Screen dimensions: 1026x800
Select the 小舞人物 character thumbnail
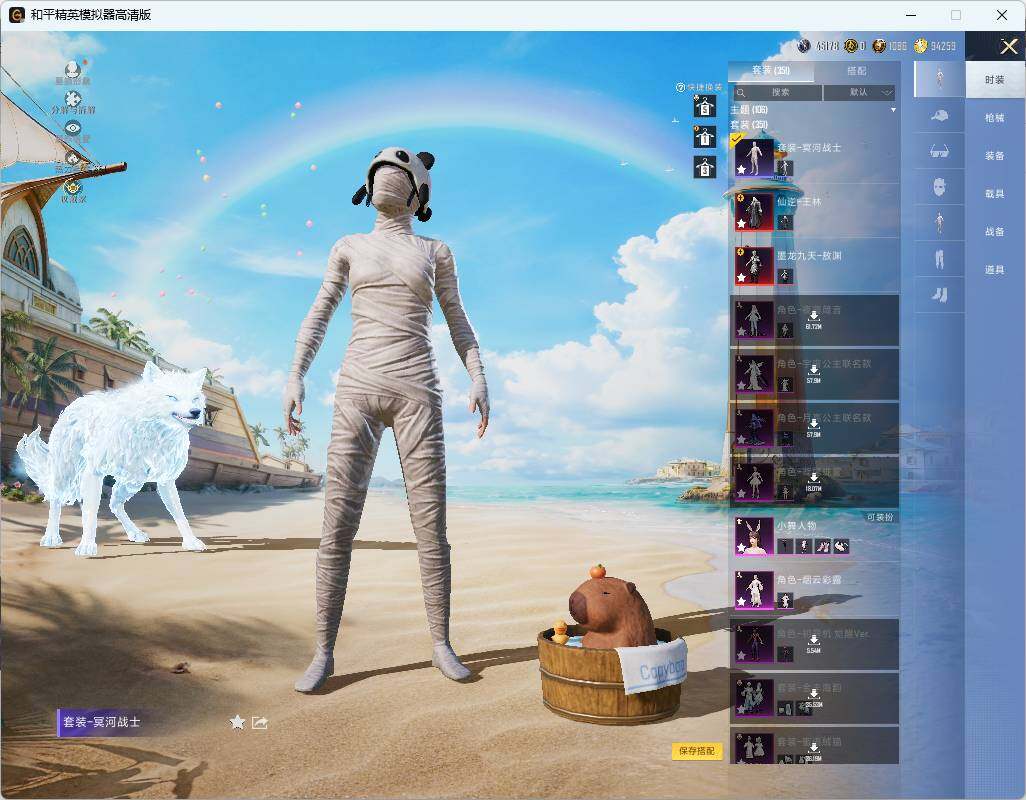(x=754, y=536)
